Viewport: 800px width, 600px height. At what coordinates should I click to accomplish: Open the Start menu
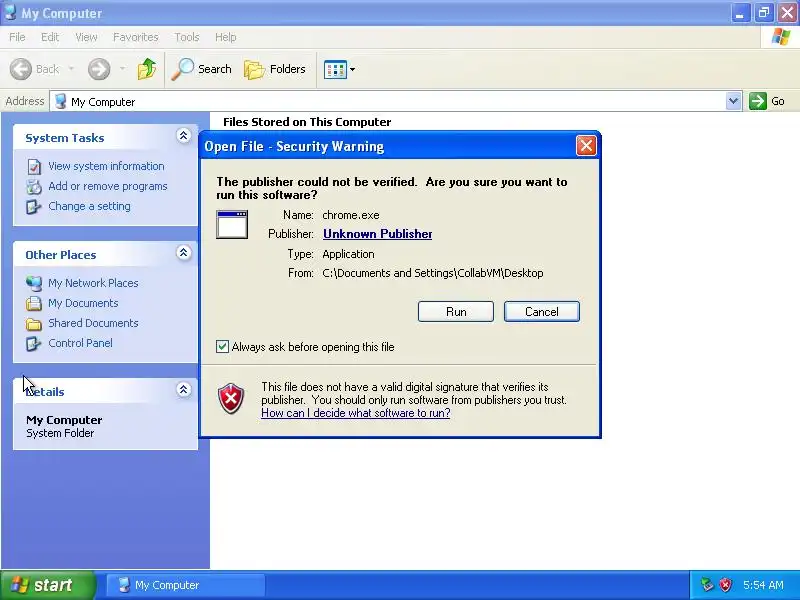coord(48,585)
